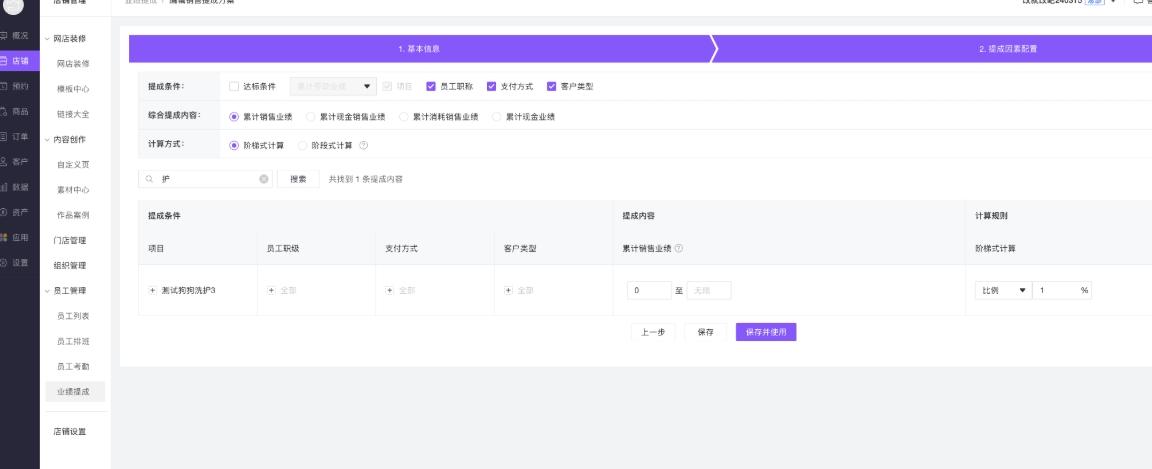Viewport: 1152px width, 469px height.
Task: Open 门店管理 menu item
Action: point(70,240)
